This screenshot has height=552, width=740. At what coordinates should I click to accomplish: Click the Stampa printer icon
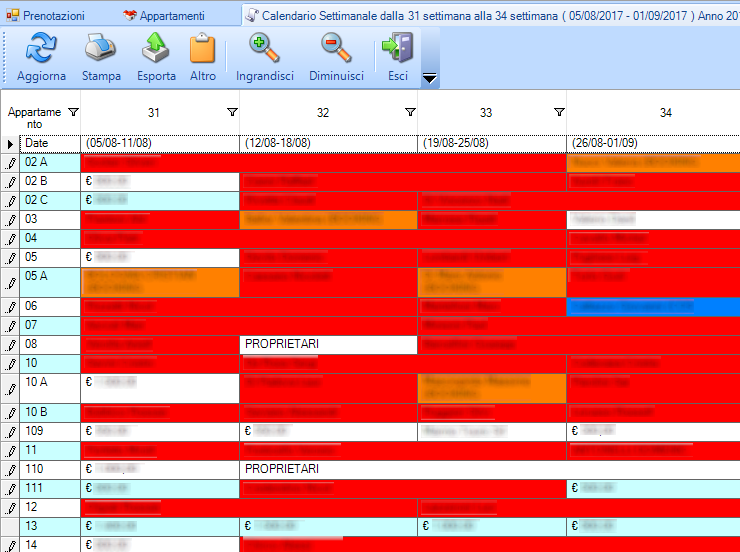coord(101,48)
